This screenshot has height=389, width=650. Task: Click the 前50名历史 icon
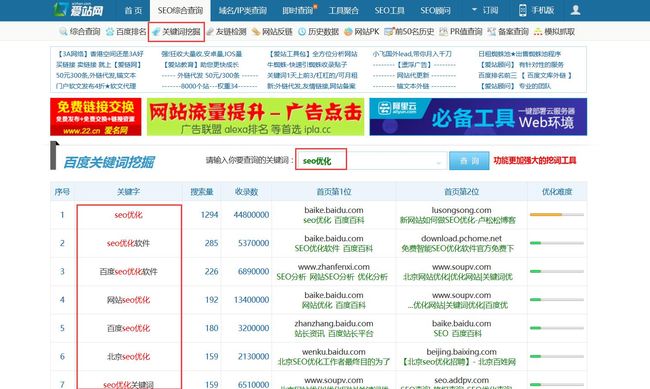point(389,32)
